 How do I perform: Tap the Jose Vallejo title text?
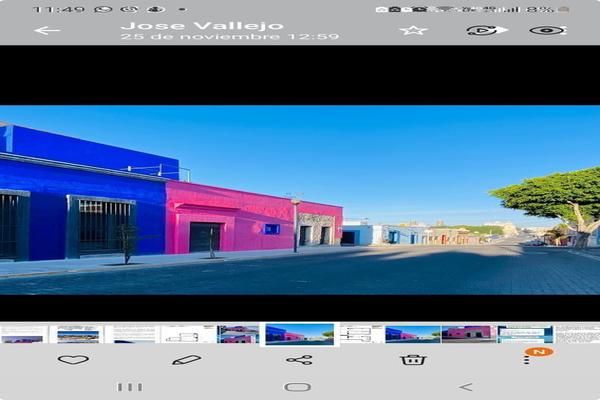tap(202, 25)
